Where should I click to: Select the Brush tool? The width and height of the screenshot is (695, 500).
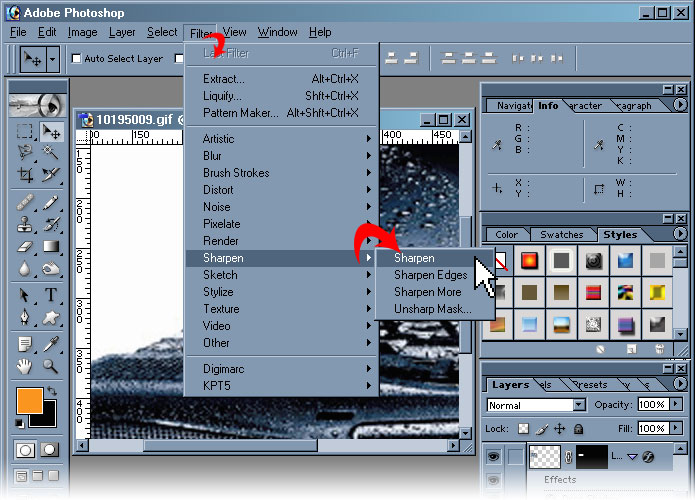51,202
